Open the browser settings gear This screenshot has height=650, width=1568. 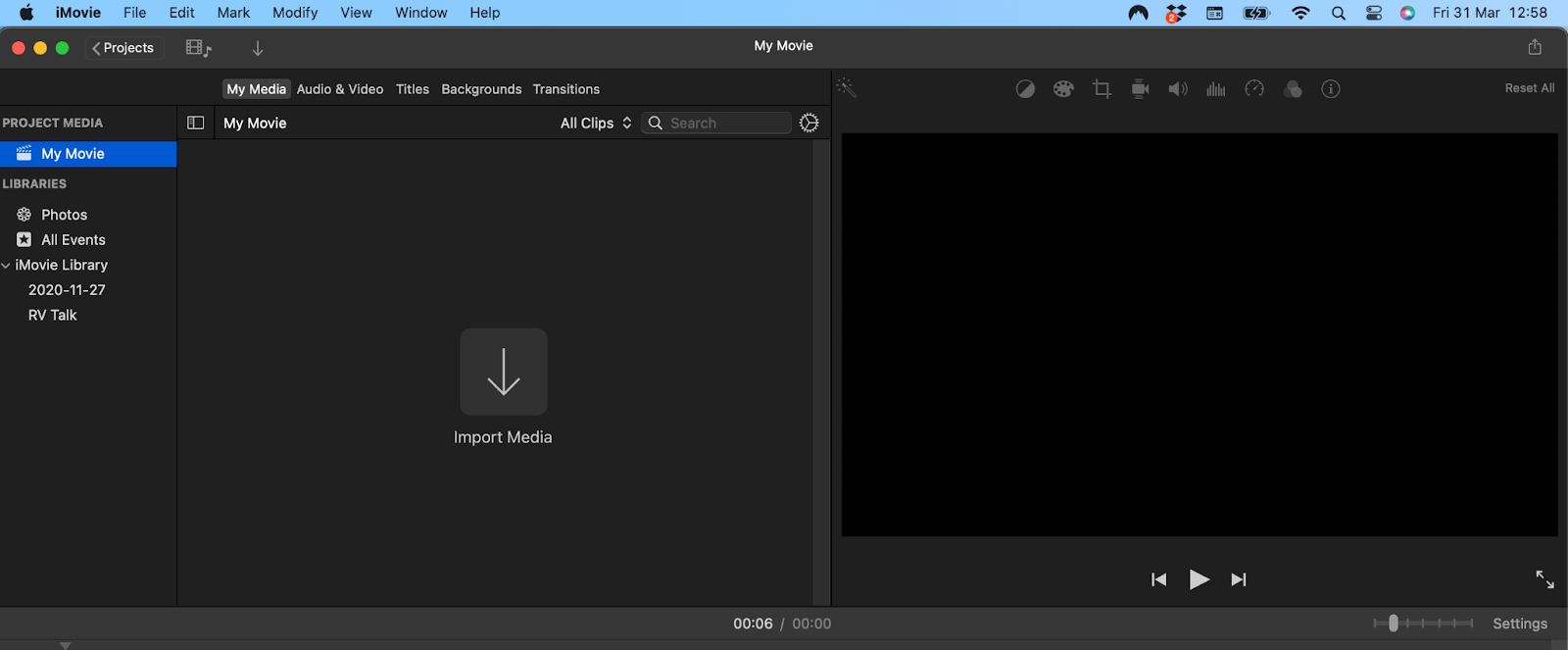click(x=808, y=123)
